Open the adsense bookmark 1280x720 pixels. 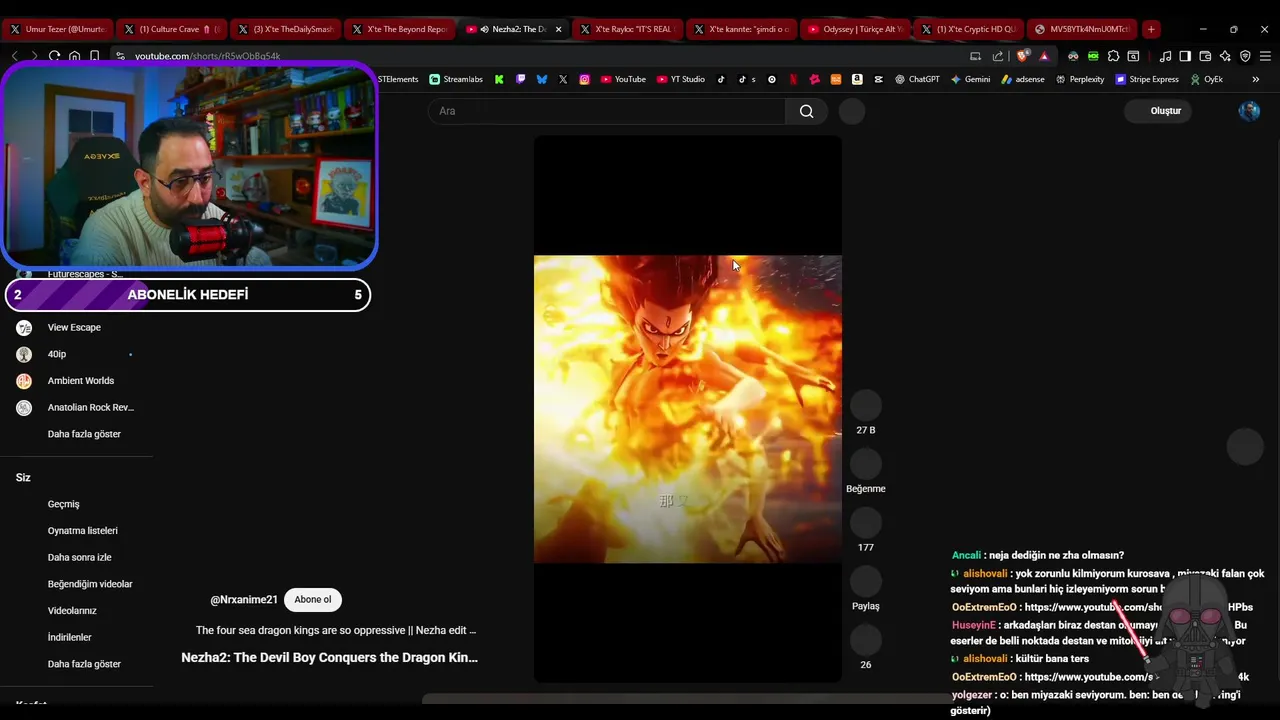click(1023, 79)
